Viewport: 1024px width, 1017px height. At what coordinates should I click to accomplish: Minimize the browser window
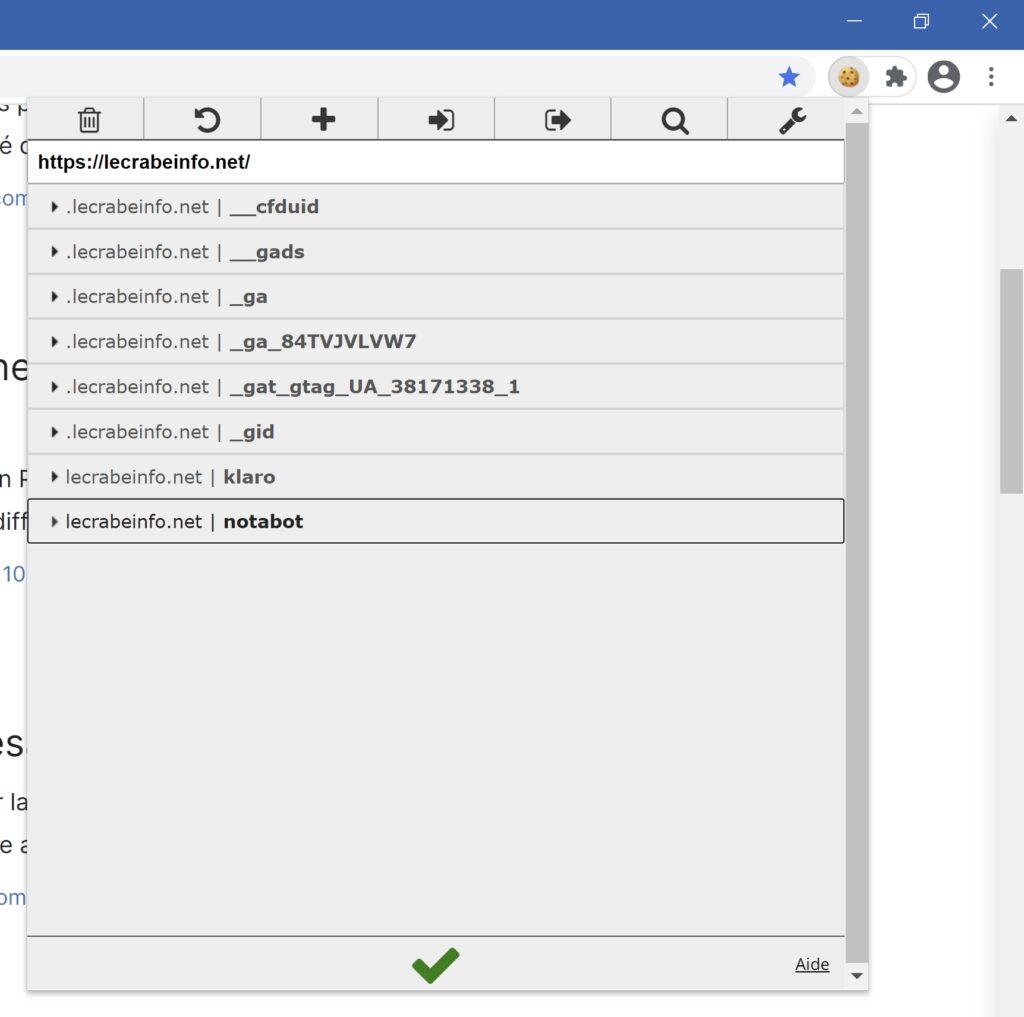(x=854, y=22)
